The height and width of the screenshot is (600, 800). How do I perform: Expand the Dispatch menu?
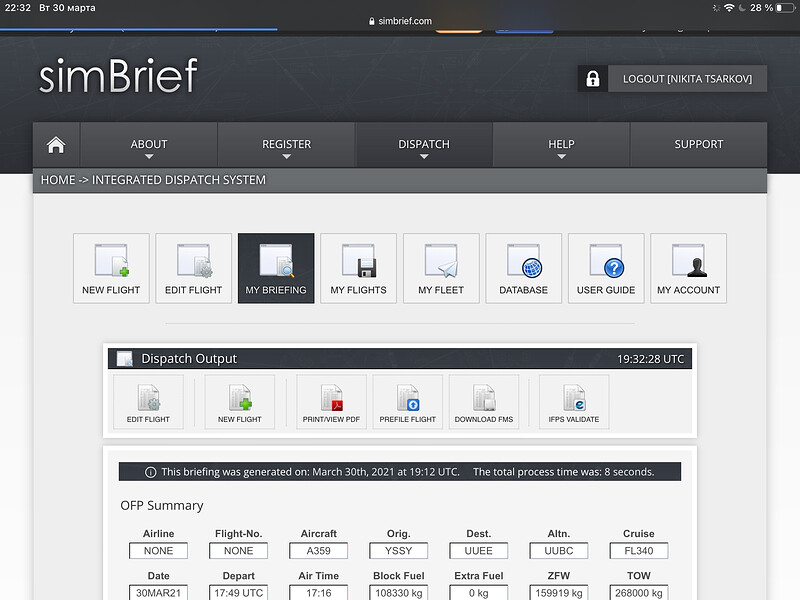click(424, 145)
